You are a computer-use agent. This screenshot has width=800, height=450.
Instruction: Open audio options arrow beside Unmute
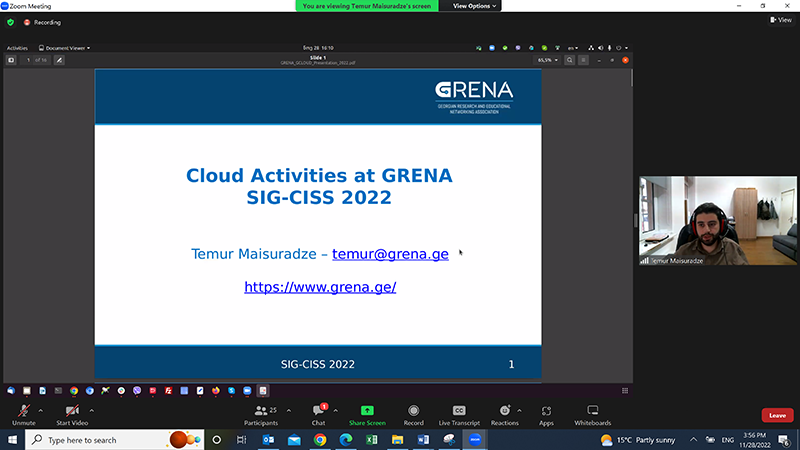[x=41, y=410]
